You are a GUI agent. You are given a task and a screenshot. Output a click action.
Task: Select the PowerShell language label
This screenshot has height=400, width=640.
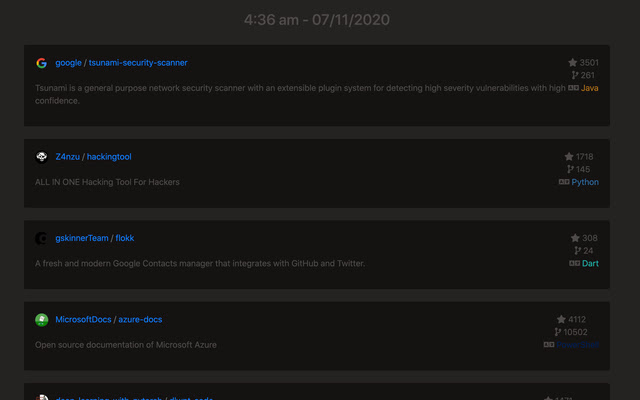click(577, 344)
